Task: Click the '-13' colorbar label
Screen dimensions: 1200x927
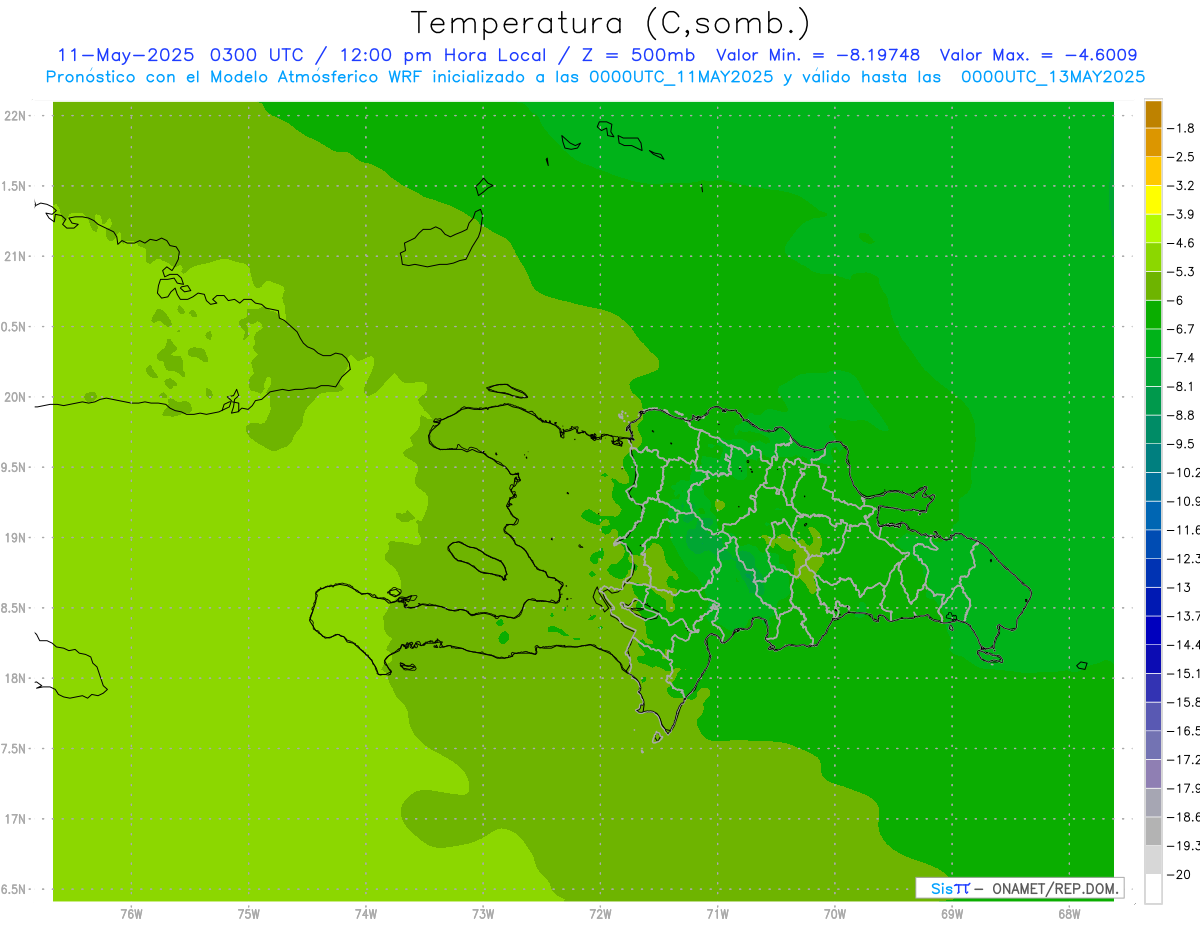Action: point(1177,587)
